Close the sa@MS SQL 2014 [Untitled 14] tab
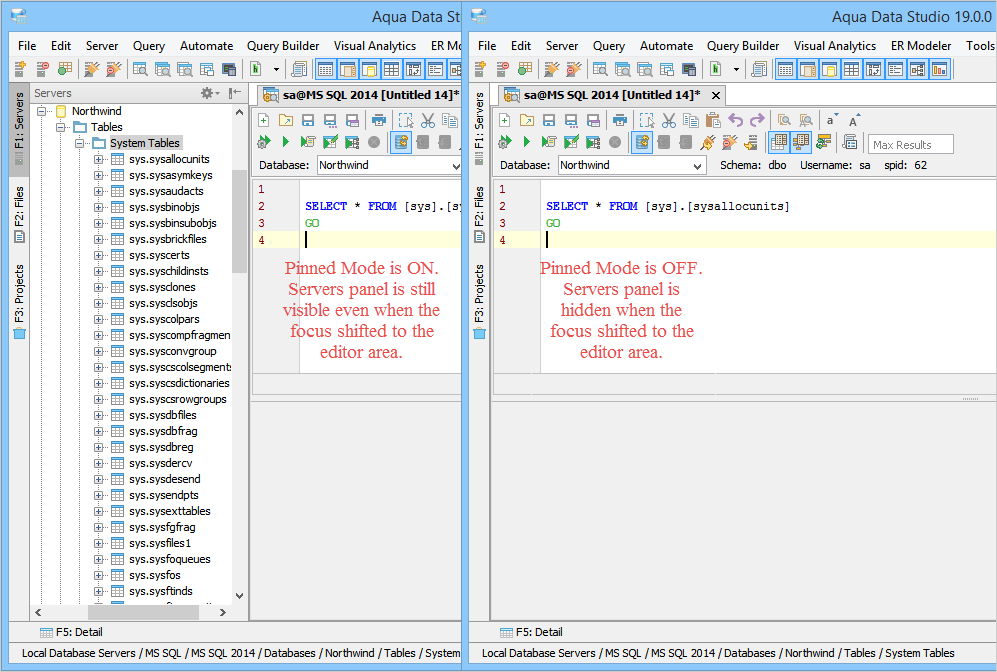The width and height of the screenshot is (997, 672). (716, 95)
